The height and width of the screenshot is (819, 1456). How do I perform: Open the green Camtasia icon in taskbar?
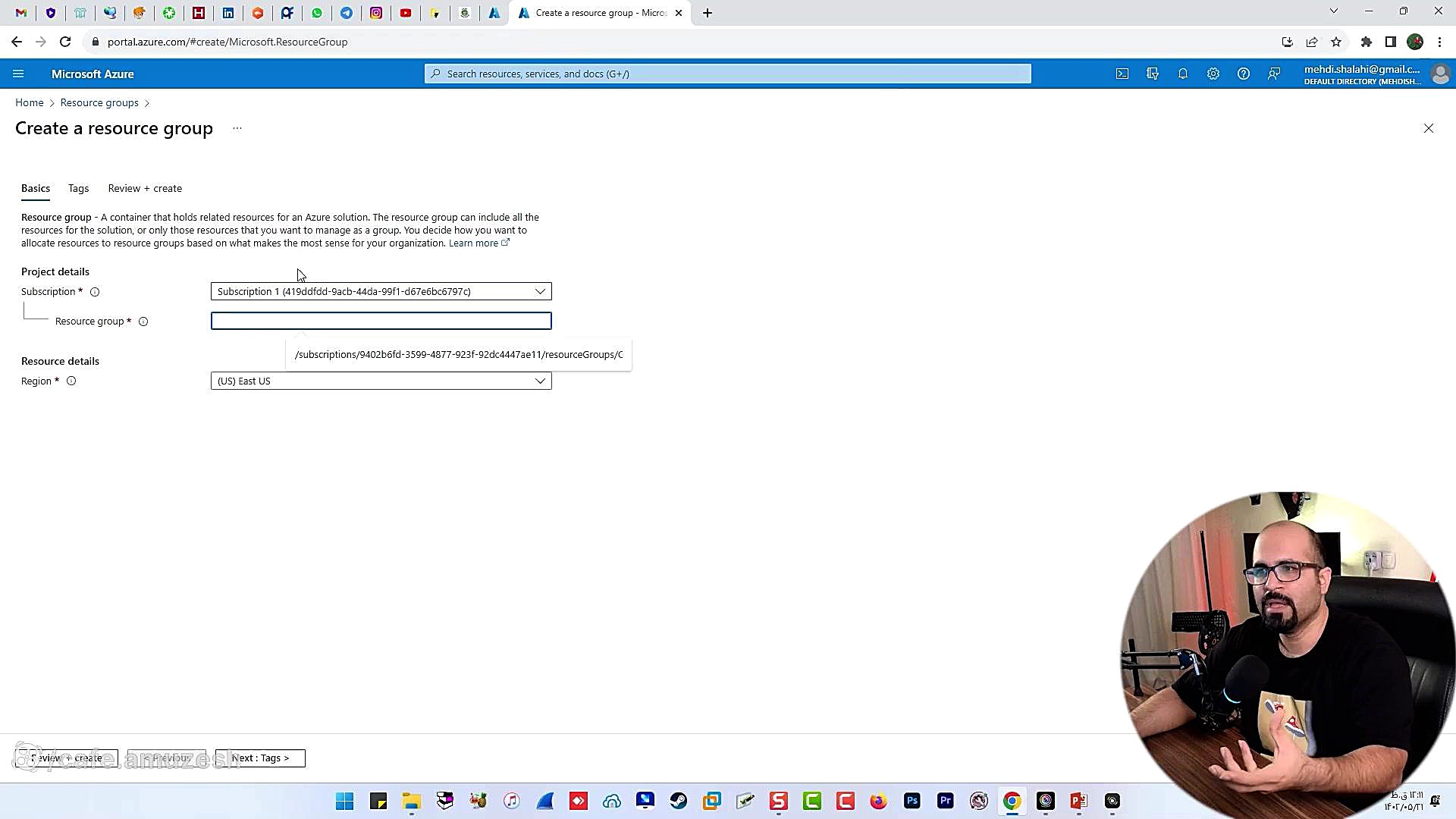[x=812, y=801]
